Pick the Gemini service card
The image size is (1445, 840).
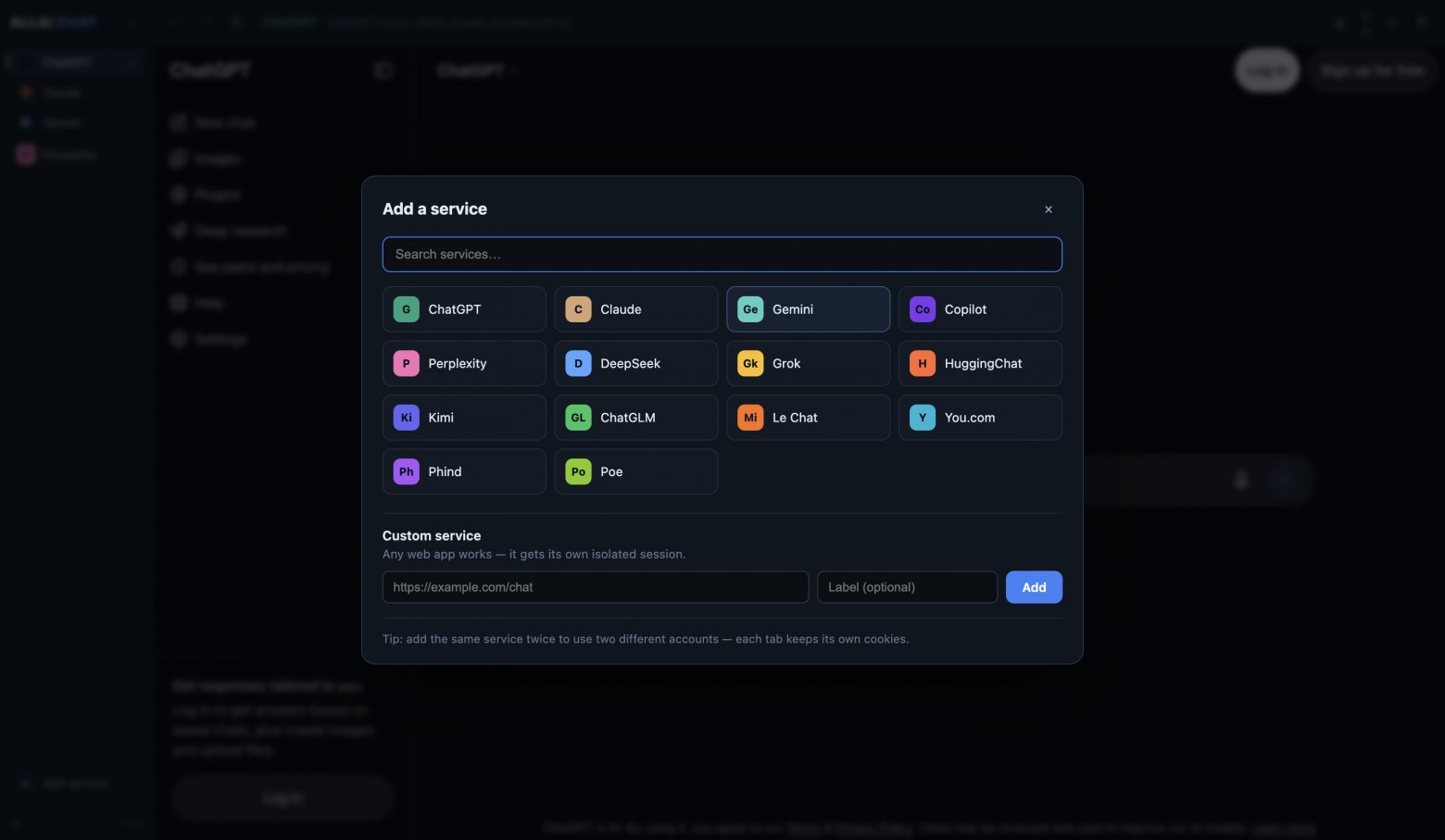tap(809, 309)
